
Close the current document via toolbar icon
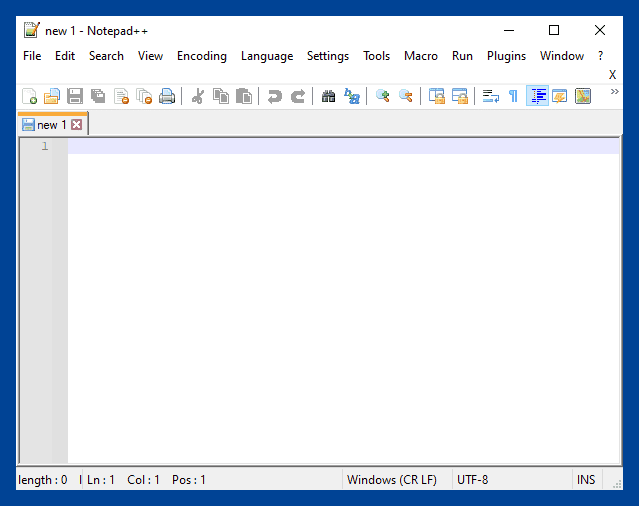pyautogui.click(x=121, y=97)
